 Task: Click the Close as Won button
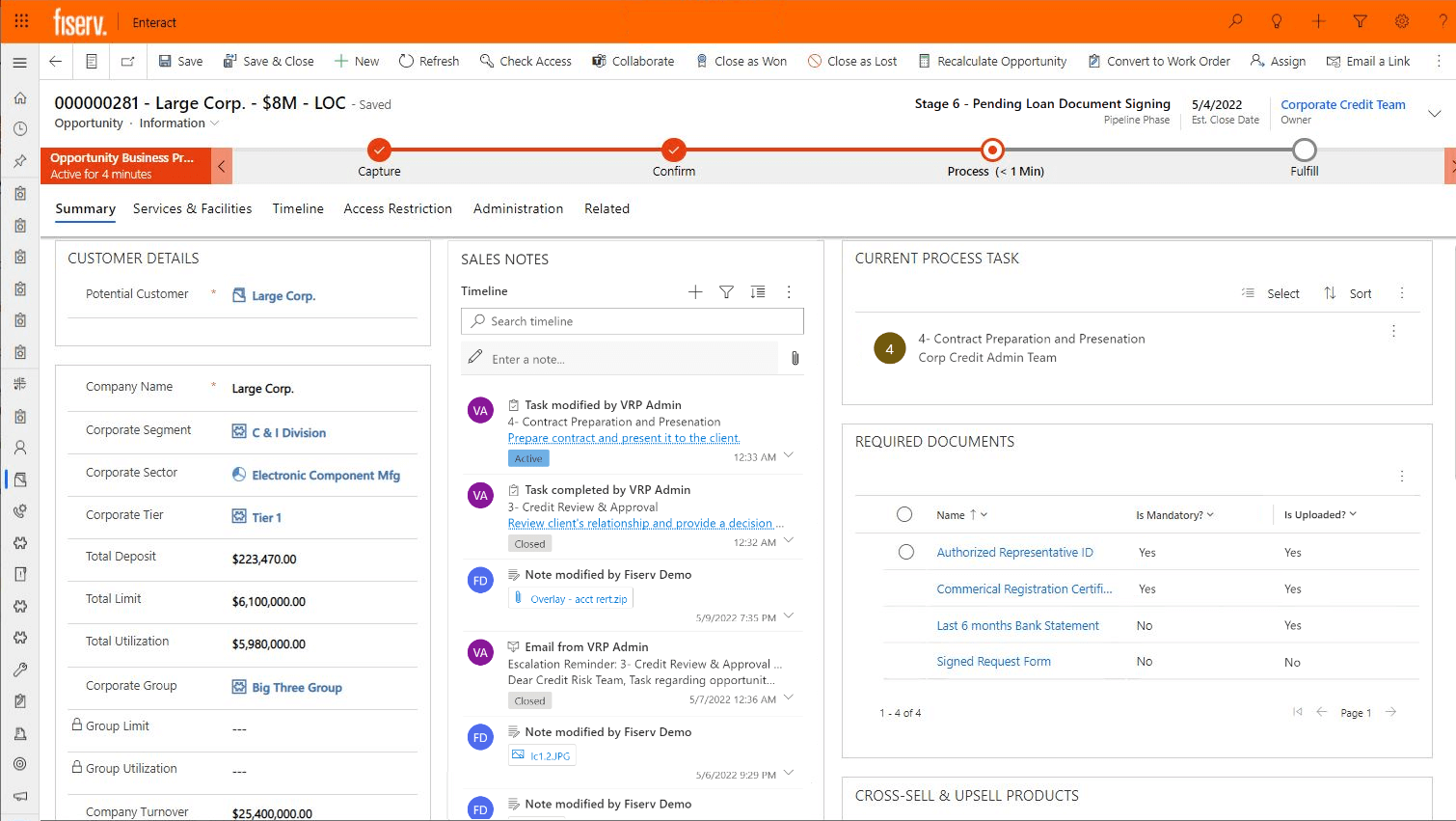[x=741, y=61]
